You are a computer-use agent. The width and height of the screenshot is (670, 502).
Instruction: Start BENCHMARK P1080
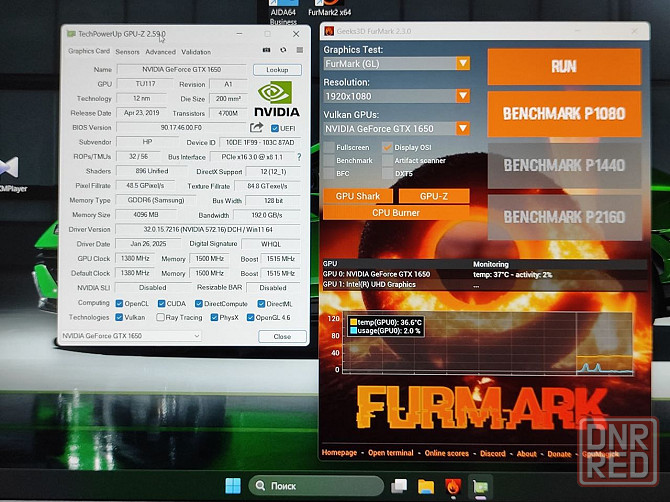(564, 114)
